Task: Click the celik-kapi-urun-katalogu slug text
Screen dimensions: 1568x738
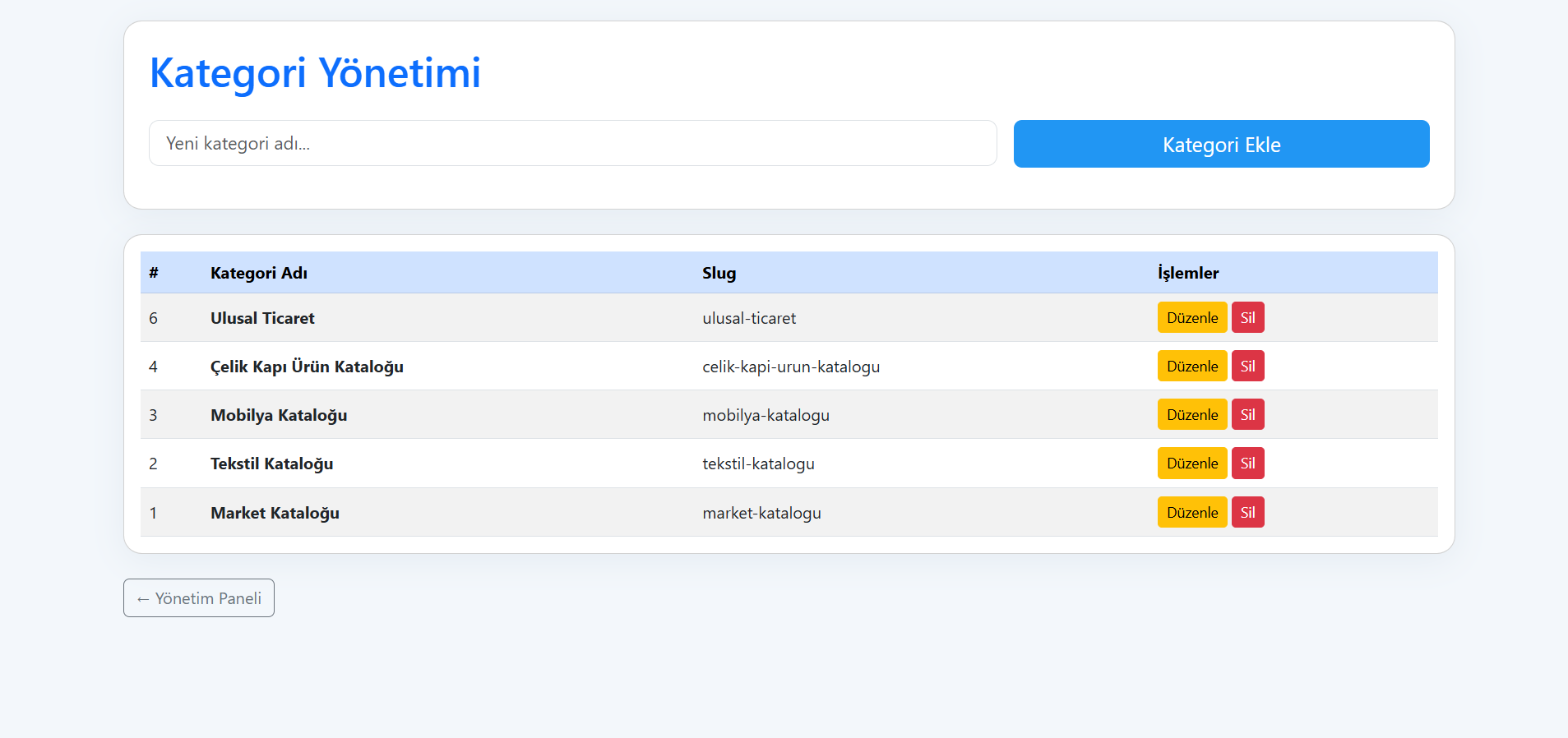Action: pyautogui.click(x=791, y=367)
